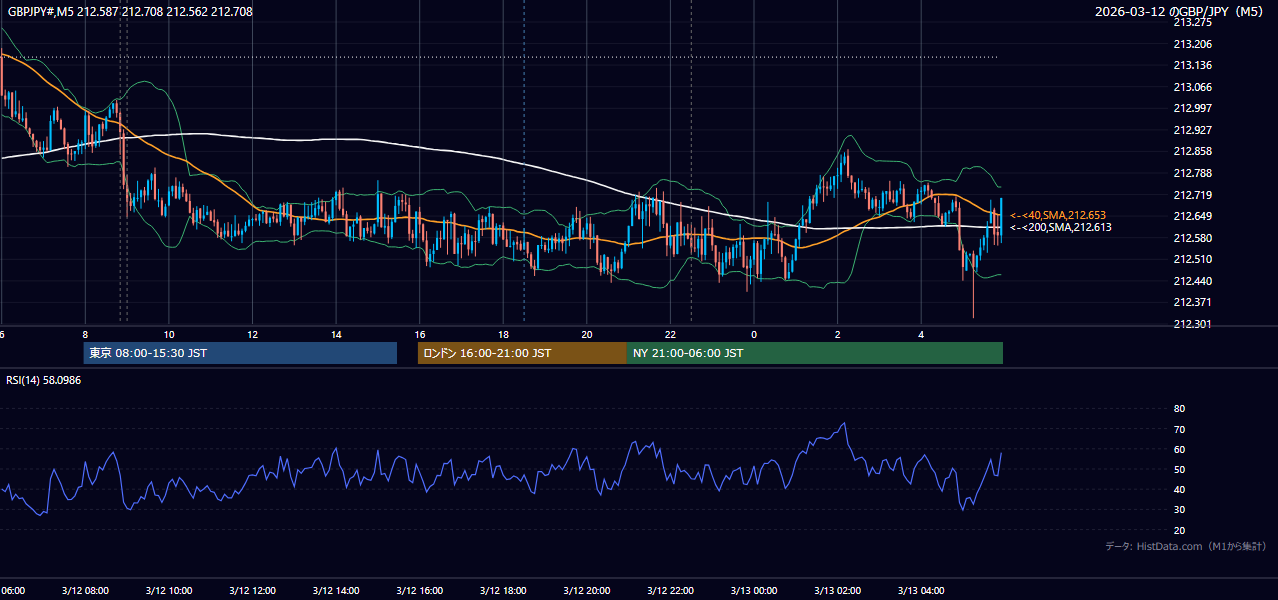This screenshot has height=600, width=1278.
Task: Click RSI scale value 20
Action: [1179, 530]
